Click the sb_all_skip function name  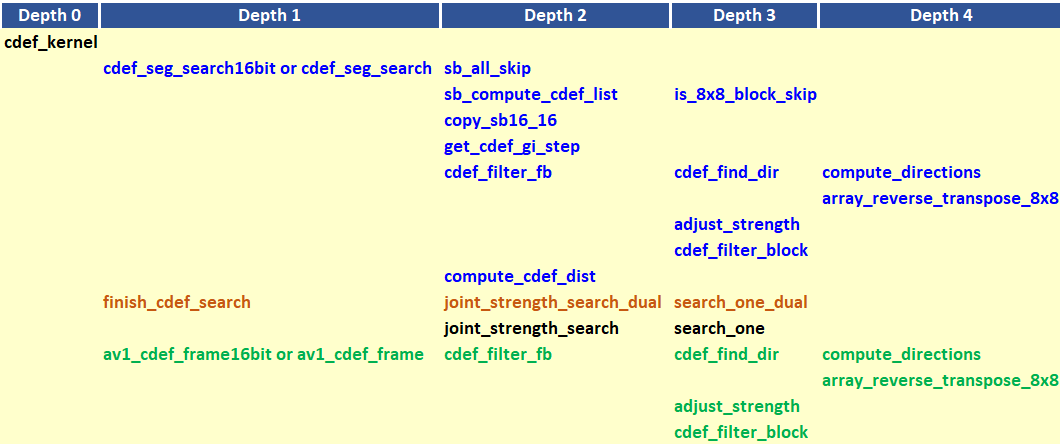tap(487, 68)
